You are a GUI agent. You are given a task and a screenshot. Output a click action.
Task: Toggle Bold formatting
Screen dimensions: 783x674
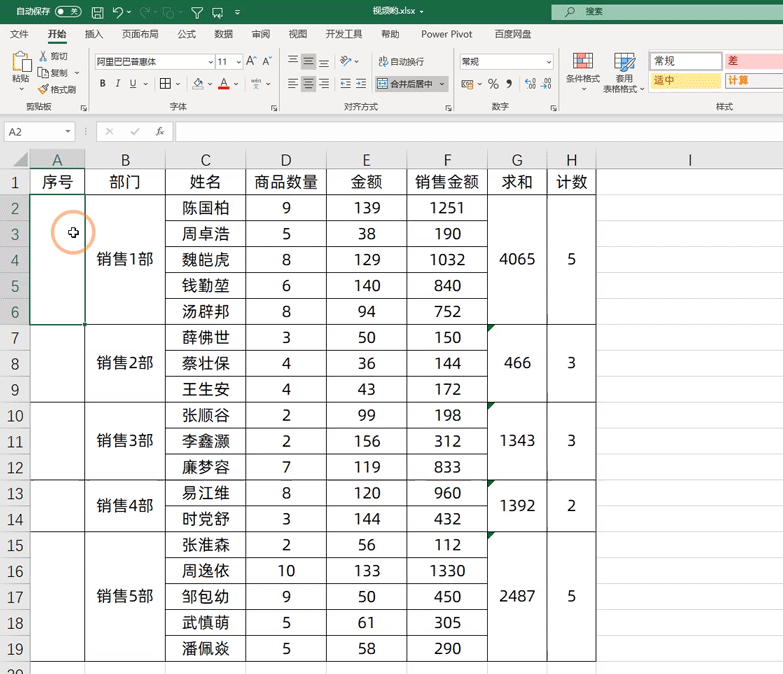tap(102, 83)
